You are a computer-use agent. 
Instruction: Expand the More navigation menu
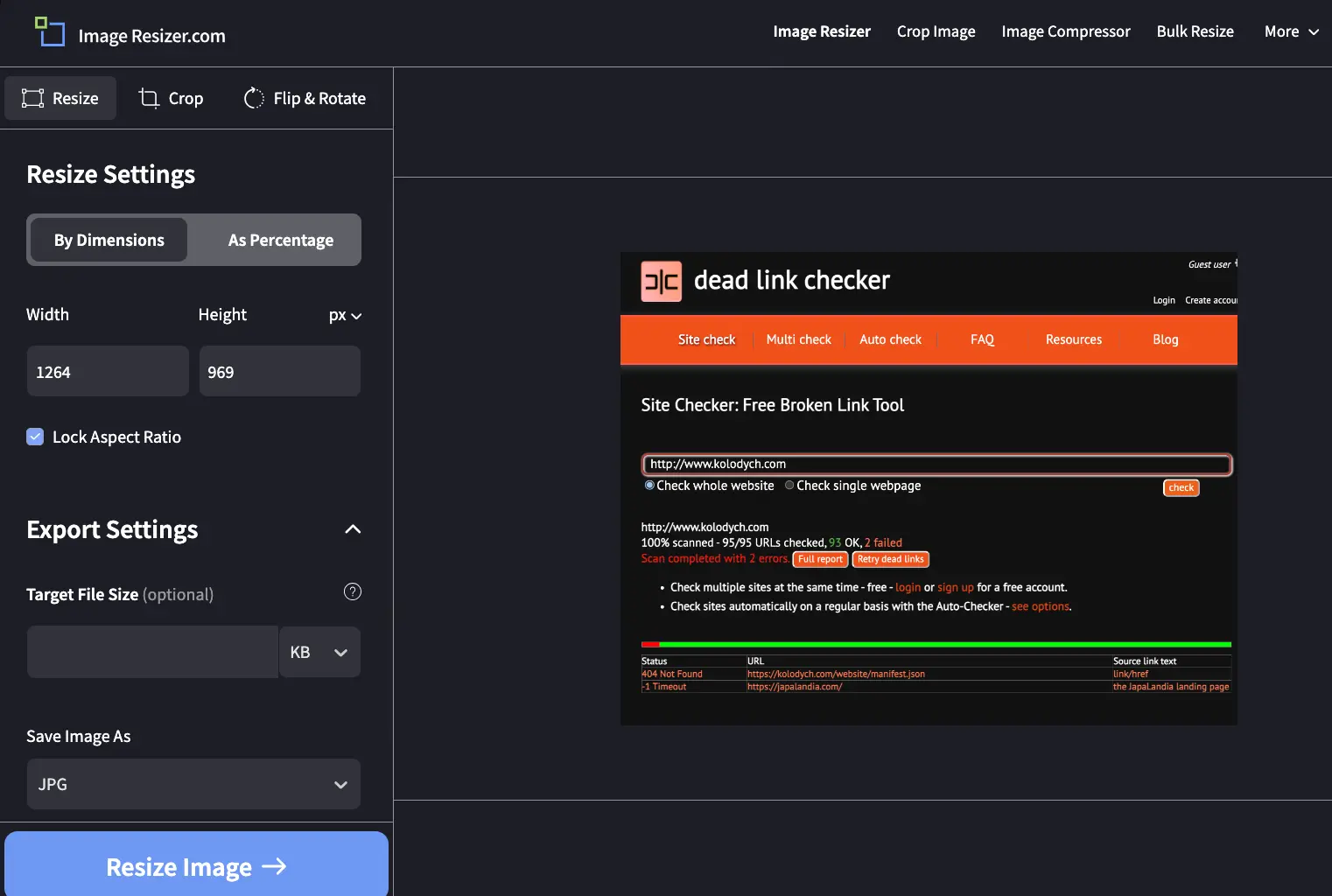tap(1291, 31)
